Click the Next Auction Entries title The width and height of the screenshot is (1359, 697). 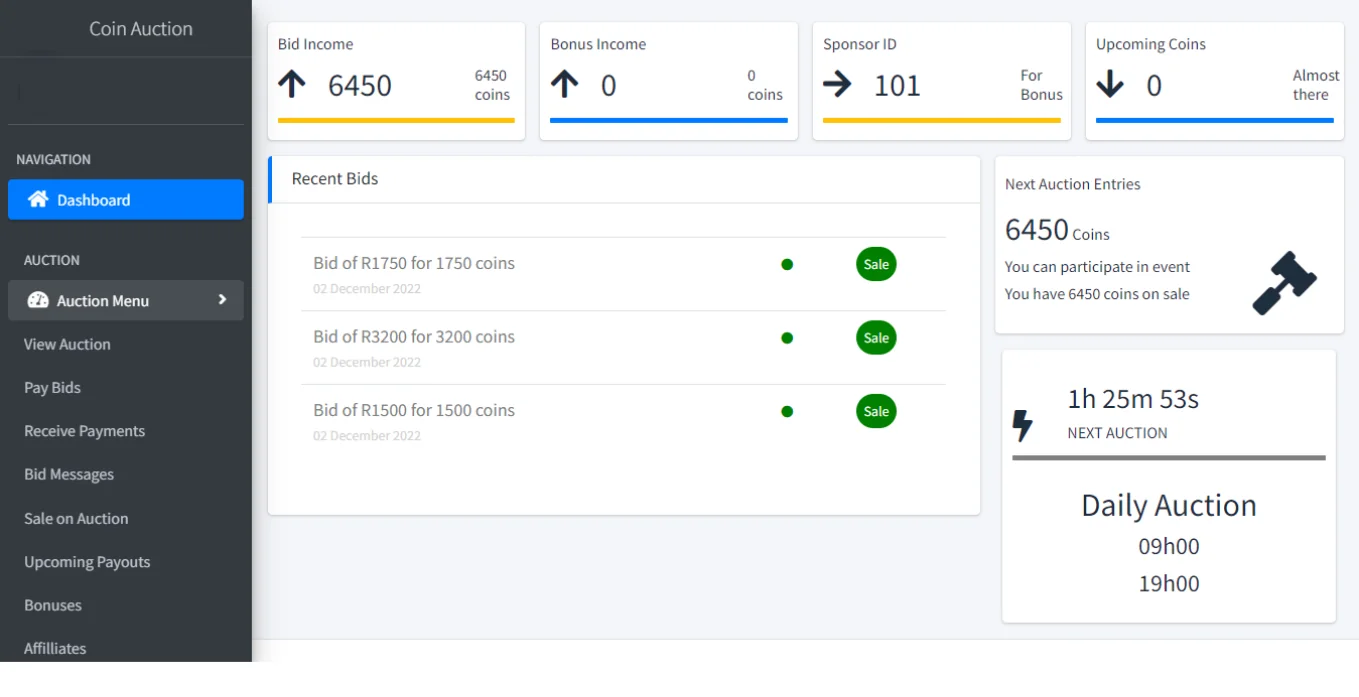pyautogui.click(x=1072, y=184)
